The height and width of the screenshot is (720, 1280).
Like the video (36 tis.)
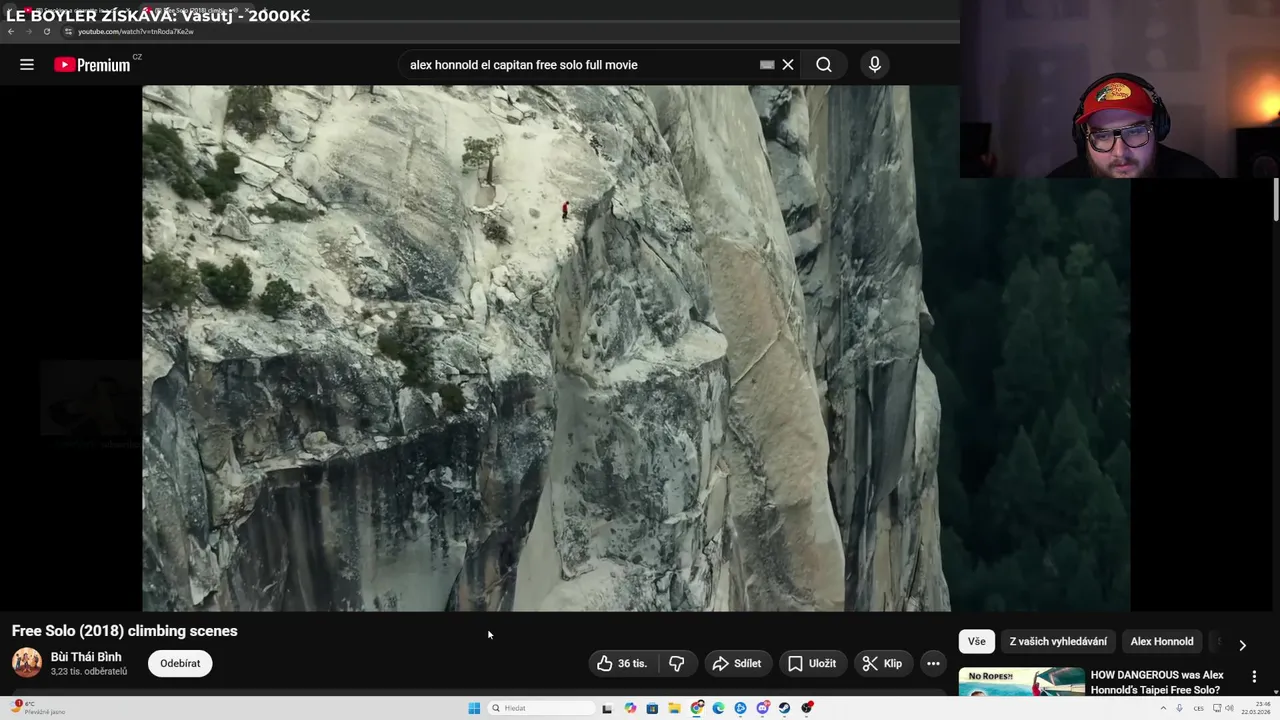pos(623,663)
